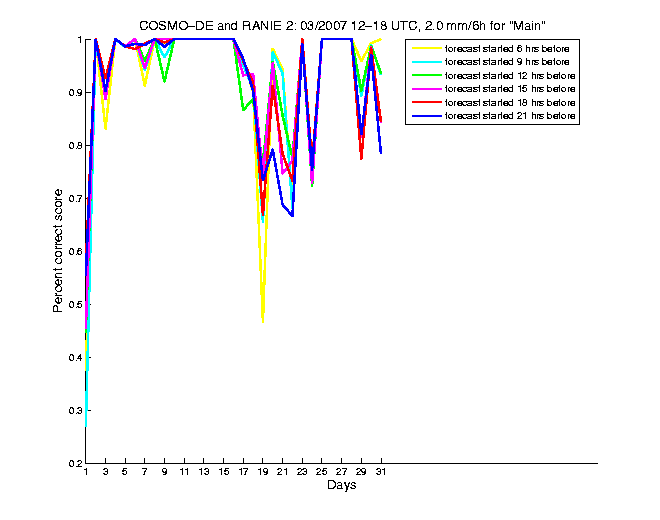Click the "Percent correct score" y-axis label
The height and width of the screenshot is (520, 660).
click(58, 251)
